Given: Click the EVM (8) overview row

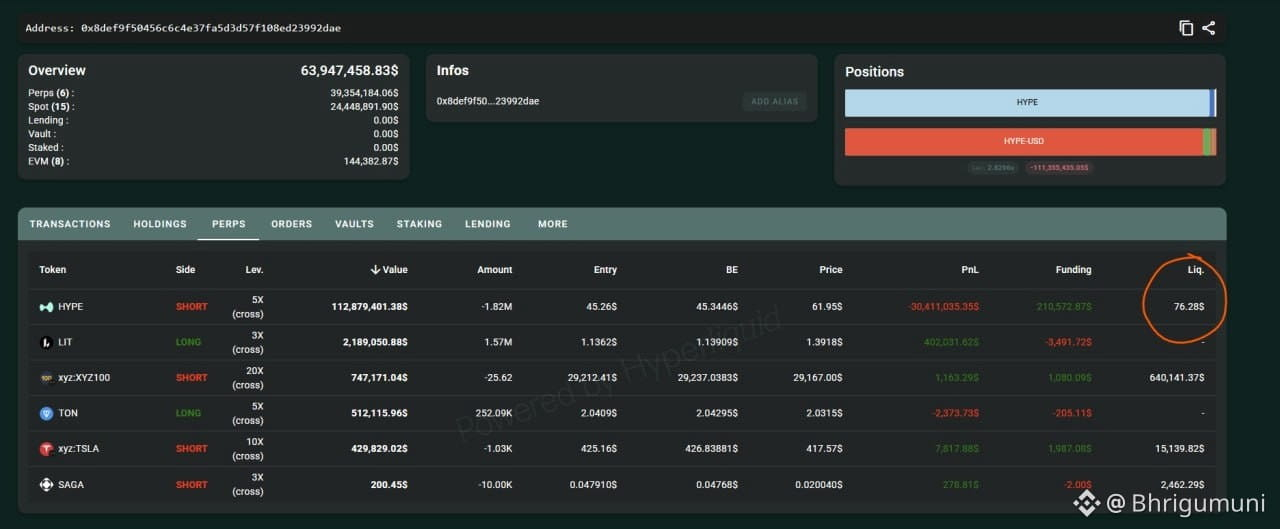Looking at the screenshot, I should [x=213, y=161].
